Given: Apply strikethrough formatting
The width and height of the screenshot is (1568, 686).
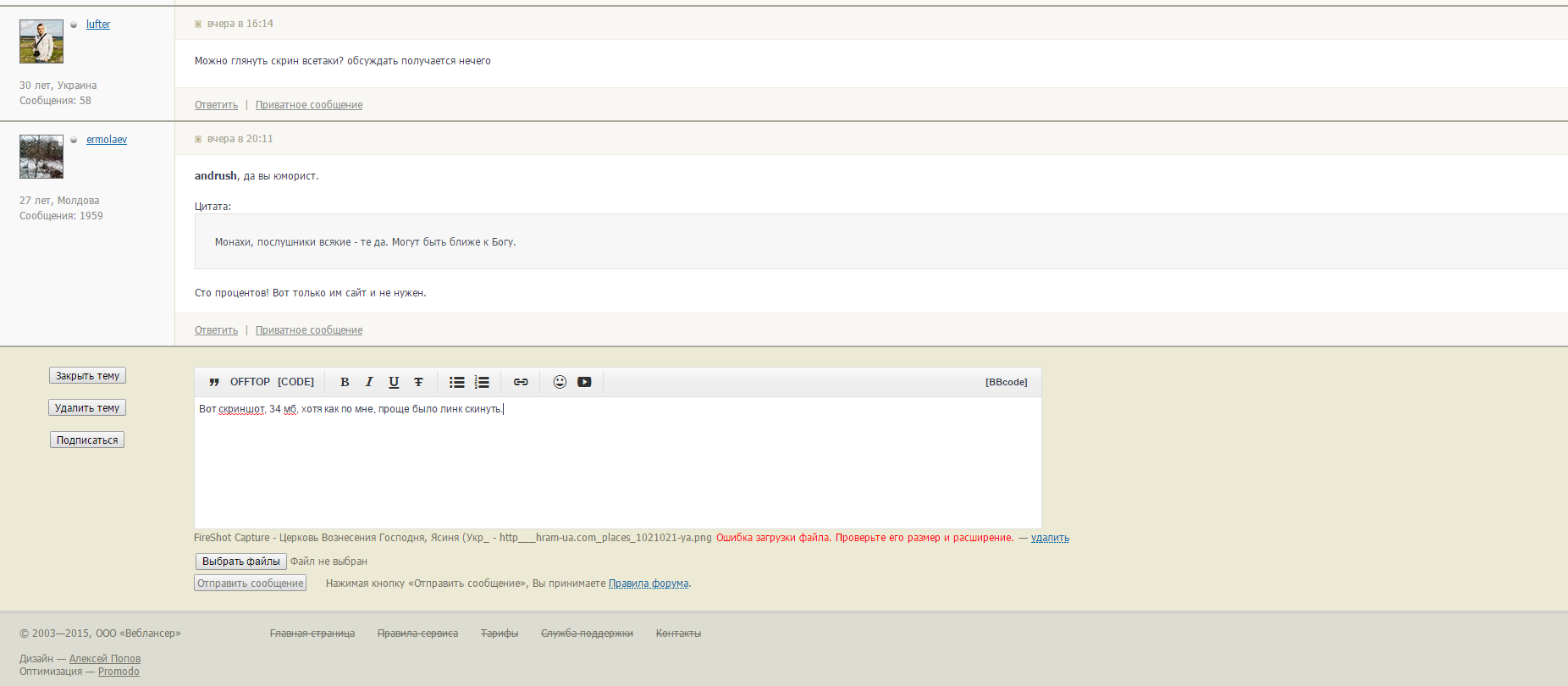Looking at the screenshot, I should 418,382.
